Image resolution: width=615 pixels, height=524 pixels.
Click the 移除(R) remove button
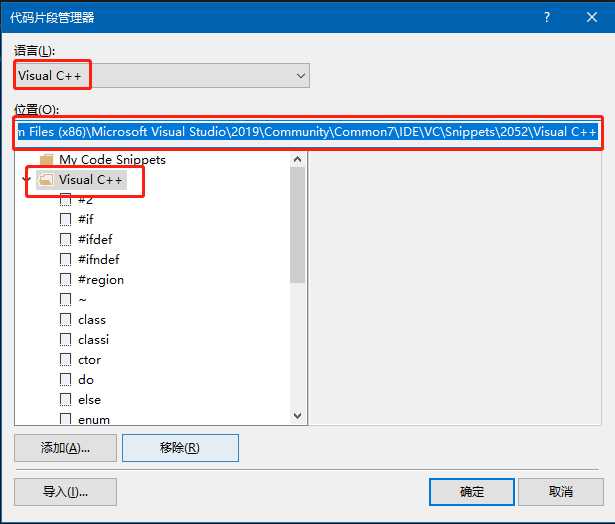pyautogui.click(x=180, y=448)
